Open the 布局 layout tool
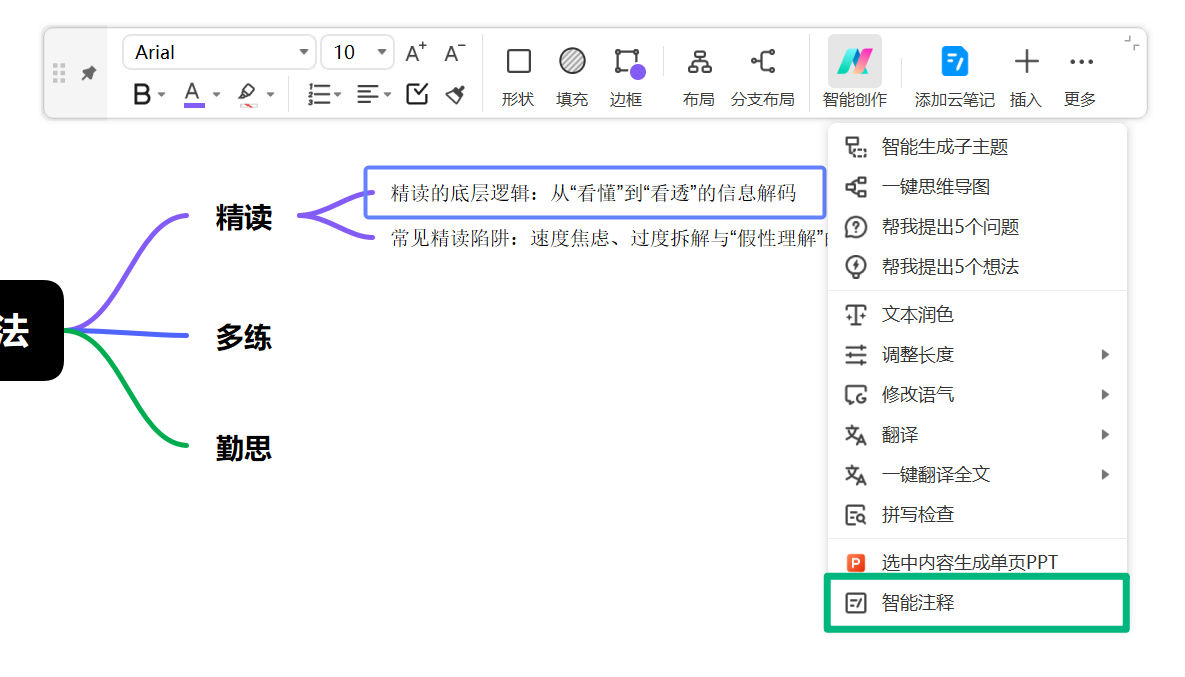 point(699,77)
